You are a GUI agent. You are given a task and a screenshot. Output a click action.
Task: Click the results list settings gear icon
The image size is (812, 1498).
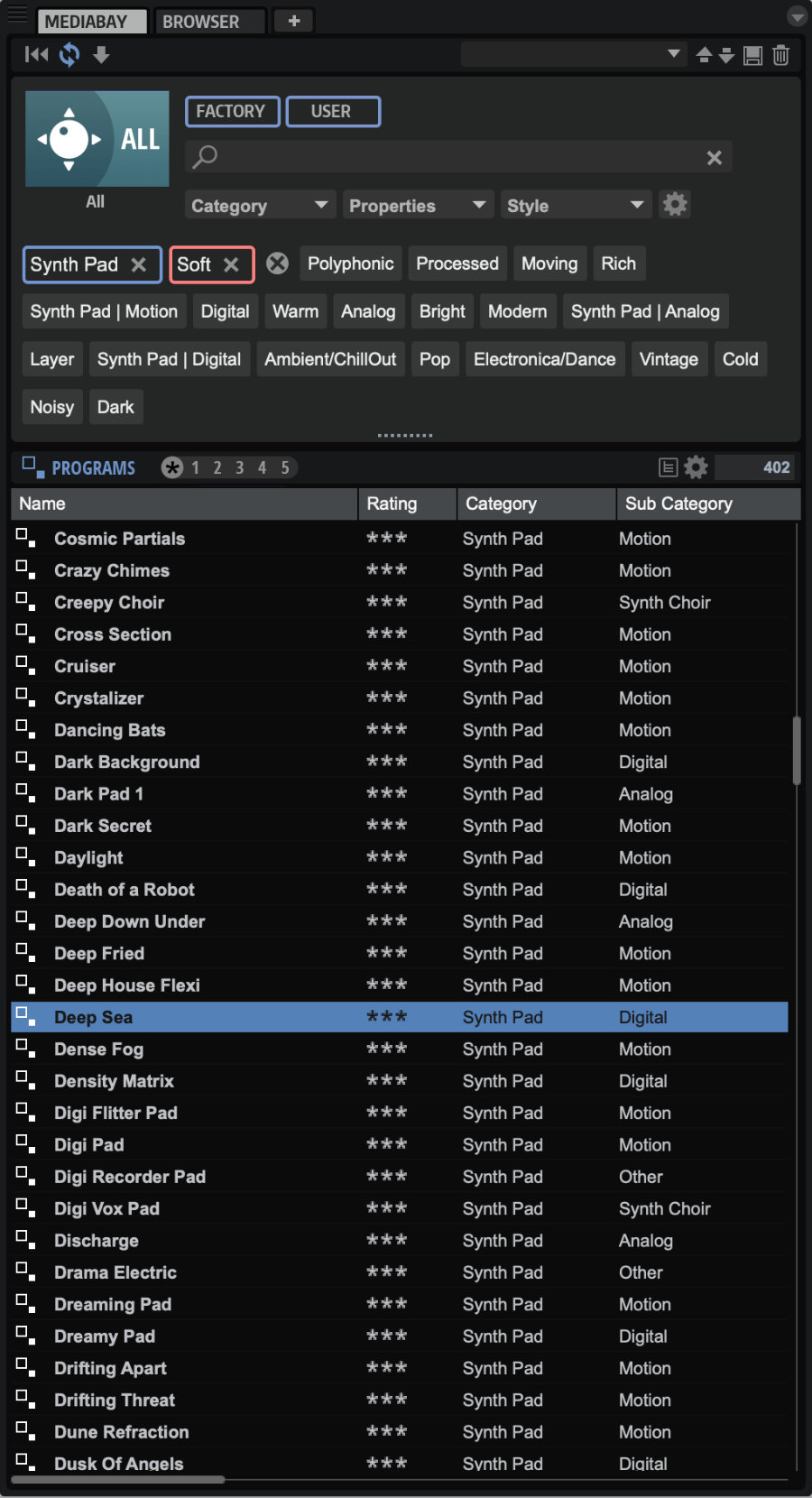(696, 467)
